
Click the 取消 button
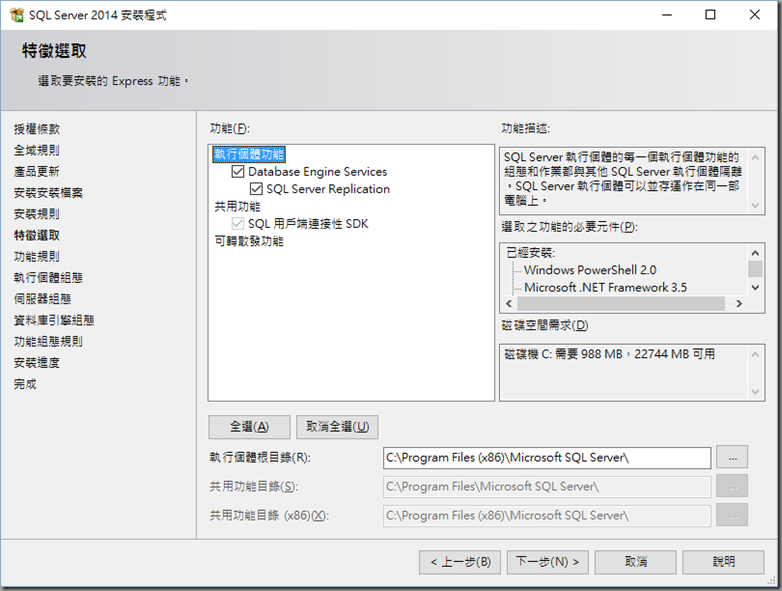[635, 562]
